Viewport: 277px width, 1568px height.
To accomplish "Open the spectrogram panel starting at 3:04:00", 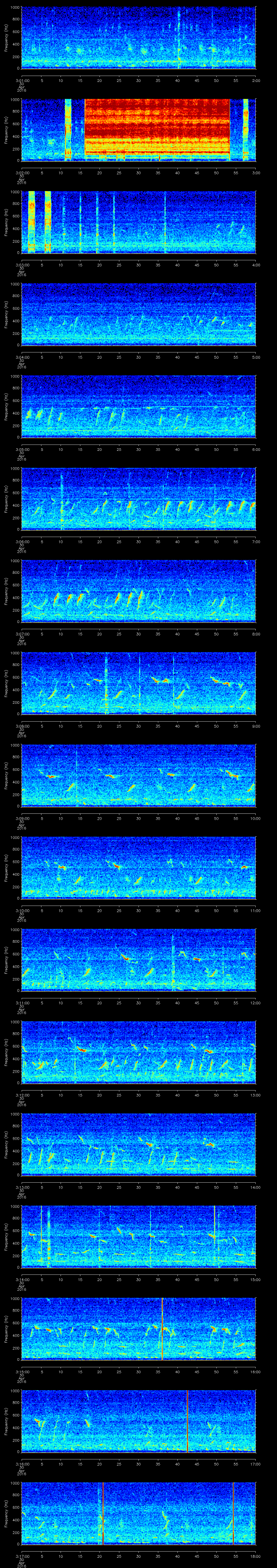I will [x=138, y=314].
